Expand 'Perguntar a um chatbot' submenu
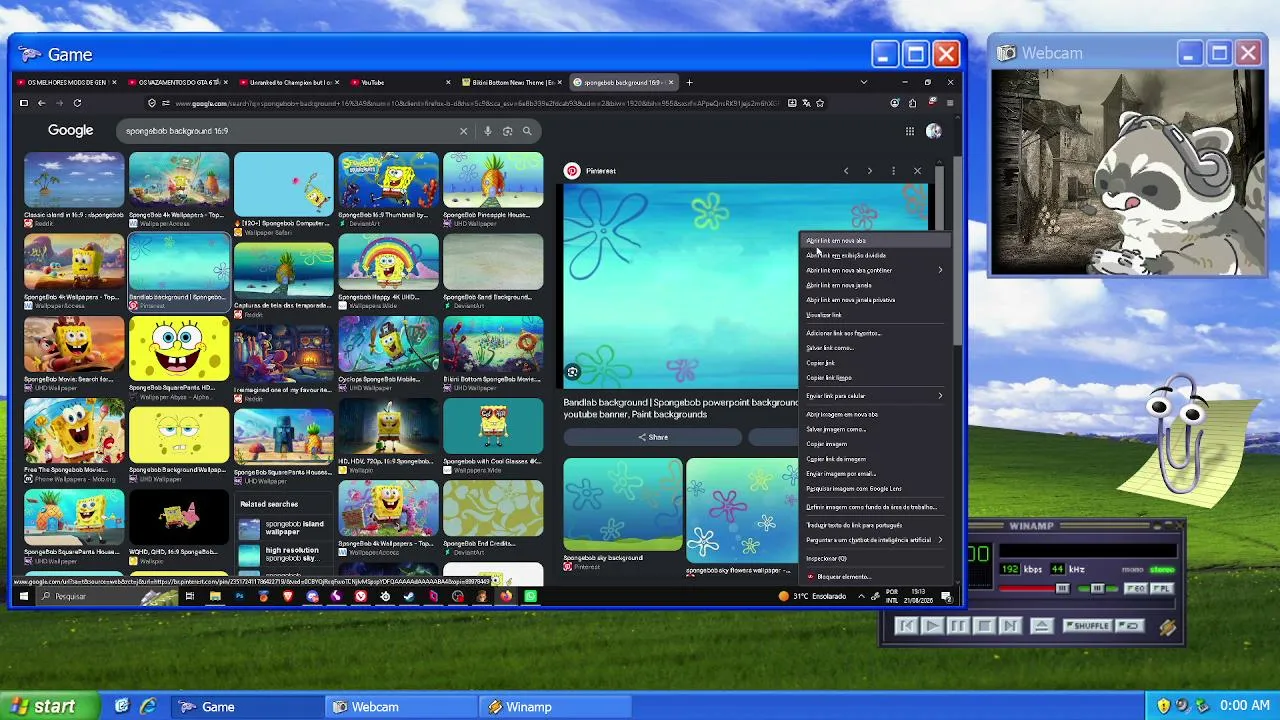This screenshot has width=1280, height=720. click(x=874, y=540)
